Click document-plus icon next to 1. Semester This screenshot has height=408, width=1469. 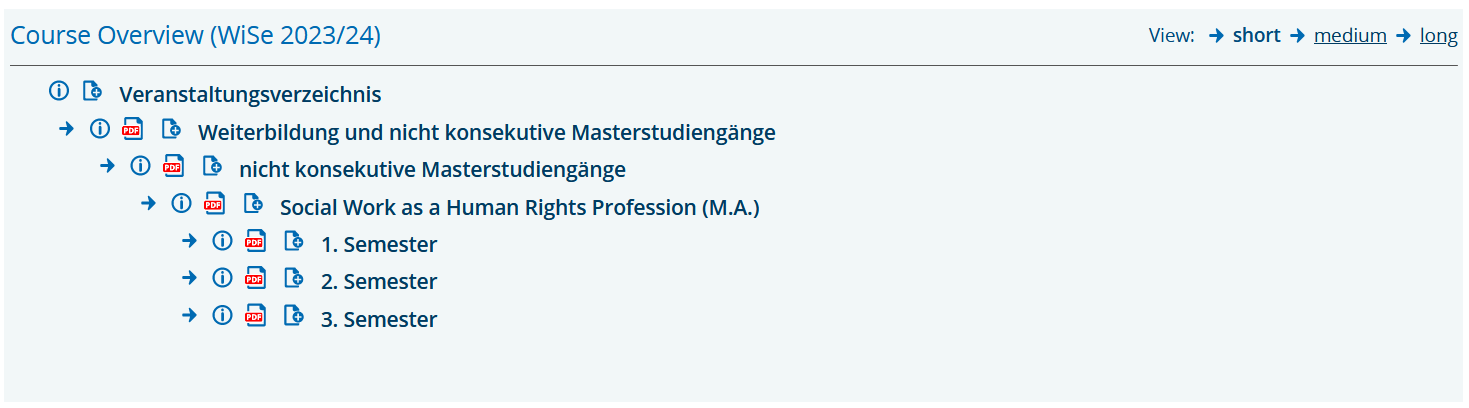point(293,241)
